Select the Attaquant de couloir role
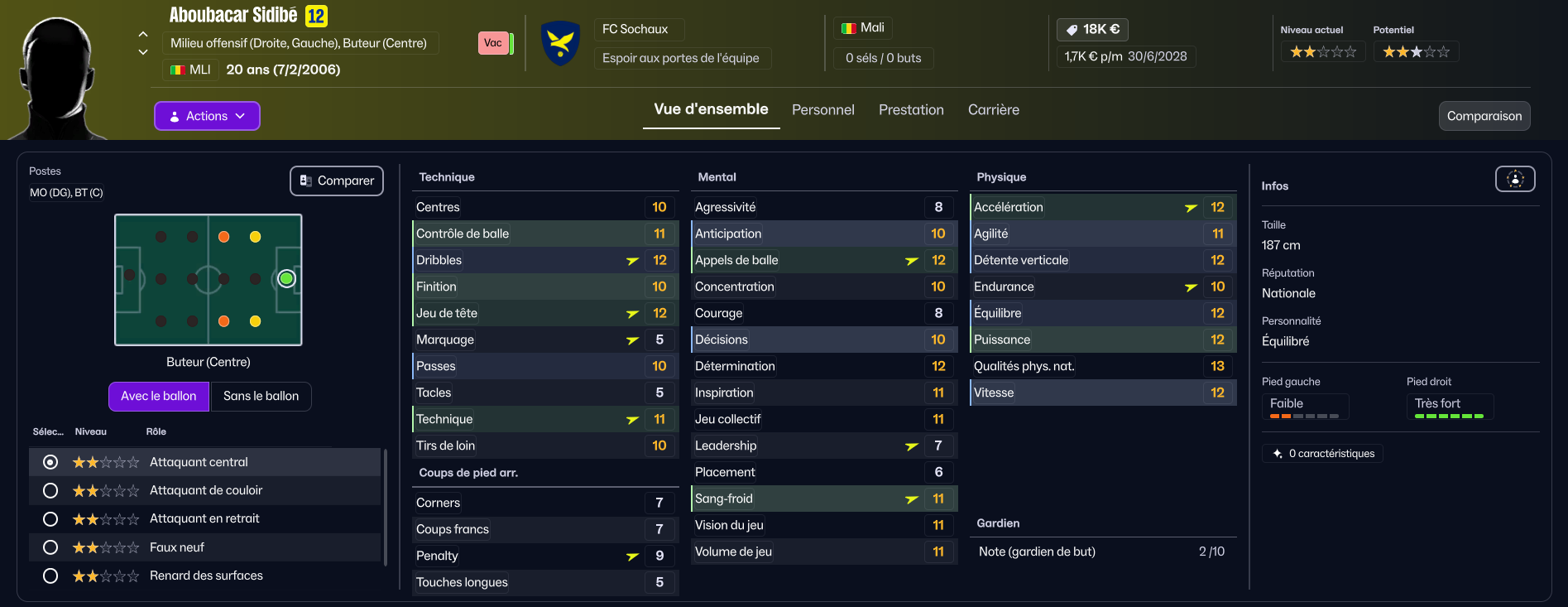Screen dimensions: 1568x607 pyautogui.click(x=50, y=491)
